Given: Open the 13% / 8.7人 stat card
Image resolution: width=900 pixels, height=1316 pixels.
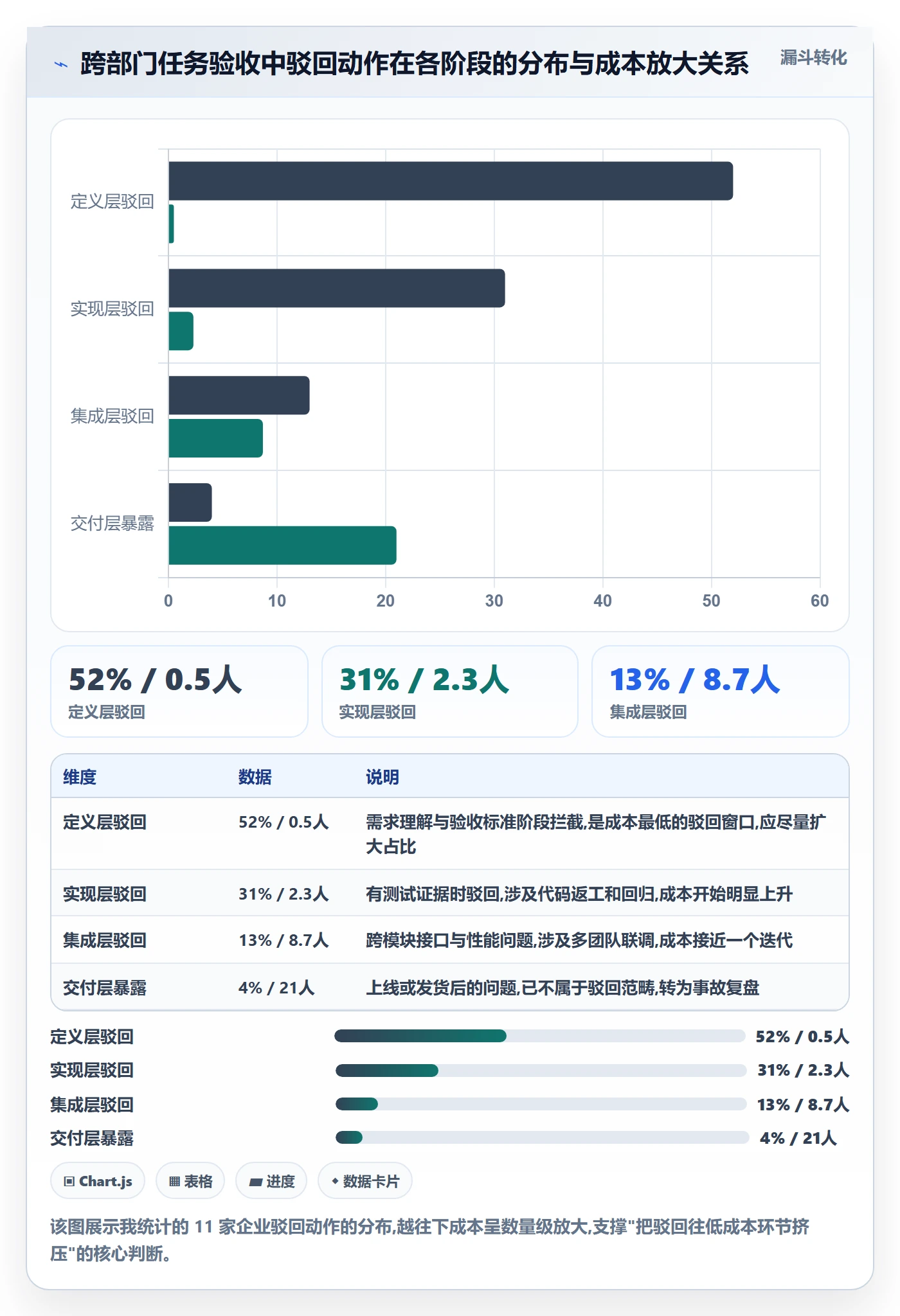Looking at the screenshot, I should [x=721, y=691].
